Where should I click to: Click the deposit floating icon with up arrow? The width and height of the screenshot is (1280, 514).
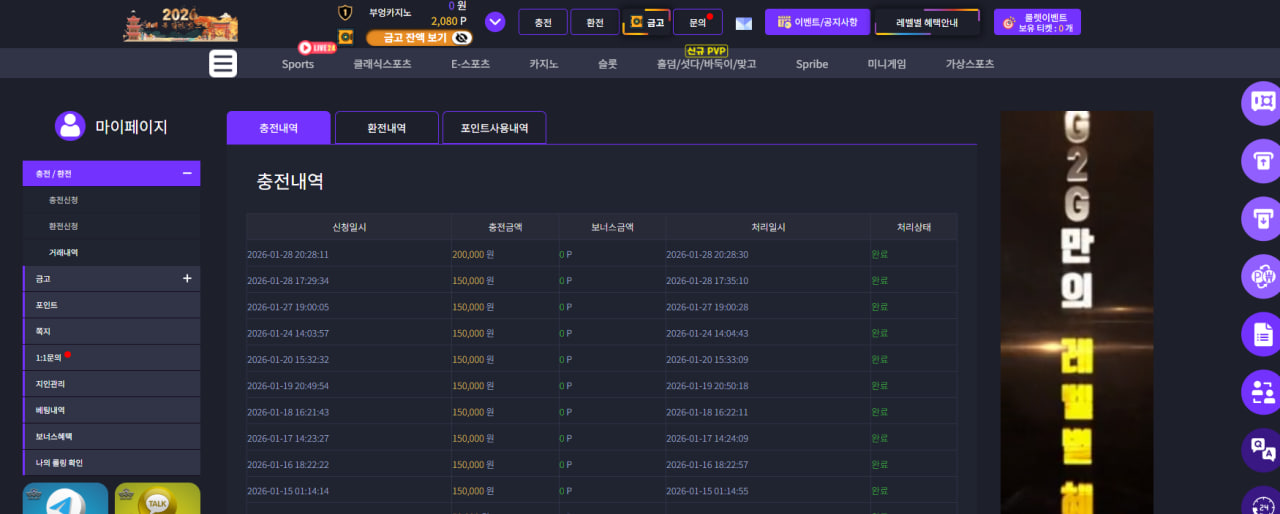click(1262, 161)
